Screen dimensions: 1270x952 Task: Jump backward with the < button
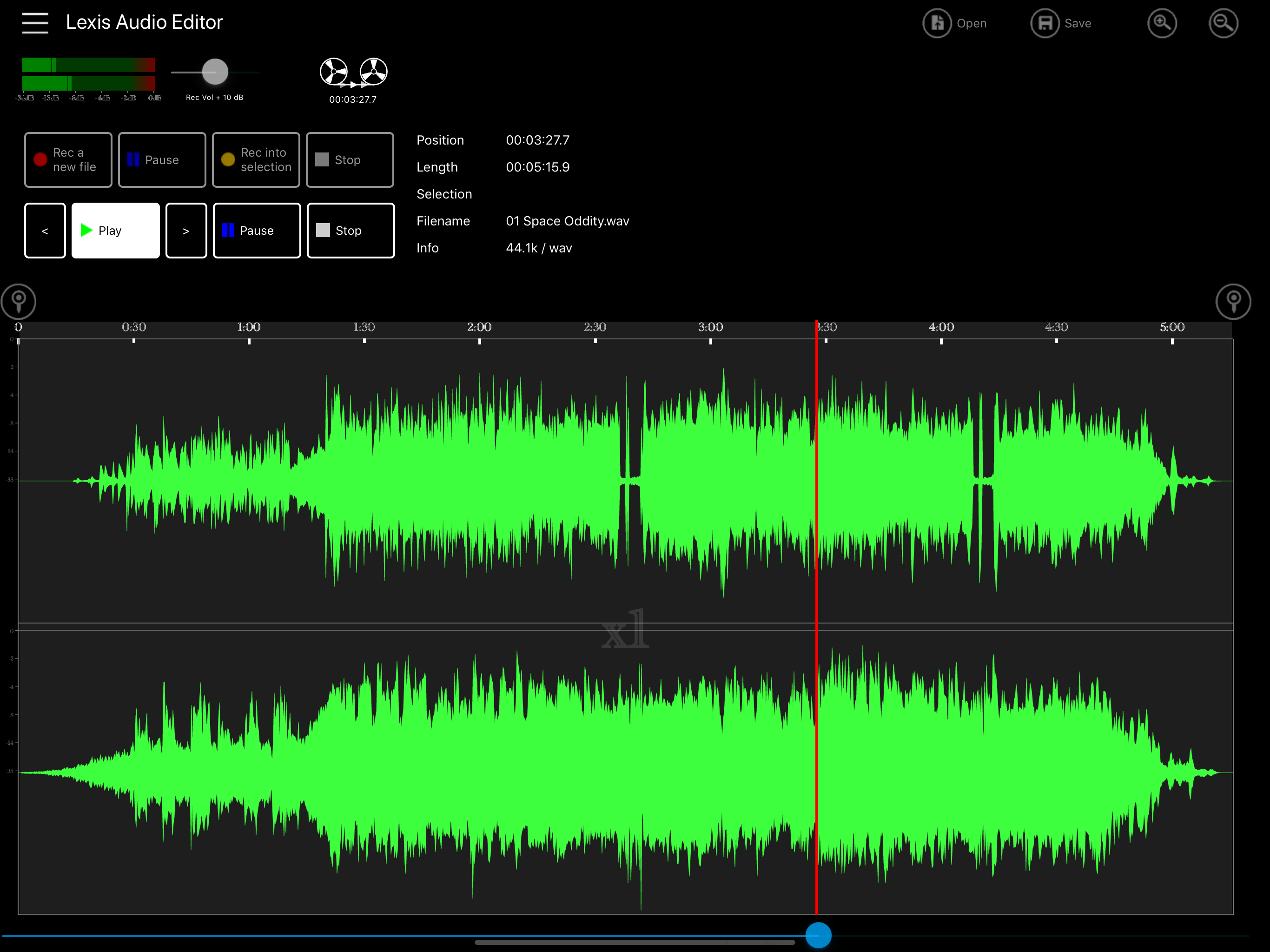point(45,231)
